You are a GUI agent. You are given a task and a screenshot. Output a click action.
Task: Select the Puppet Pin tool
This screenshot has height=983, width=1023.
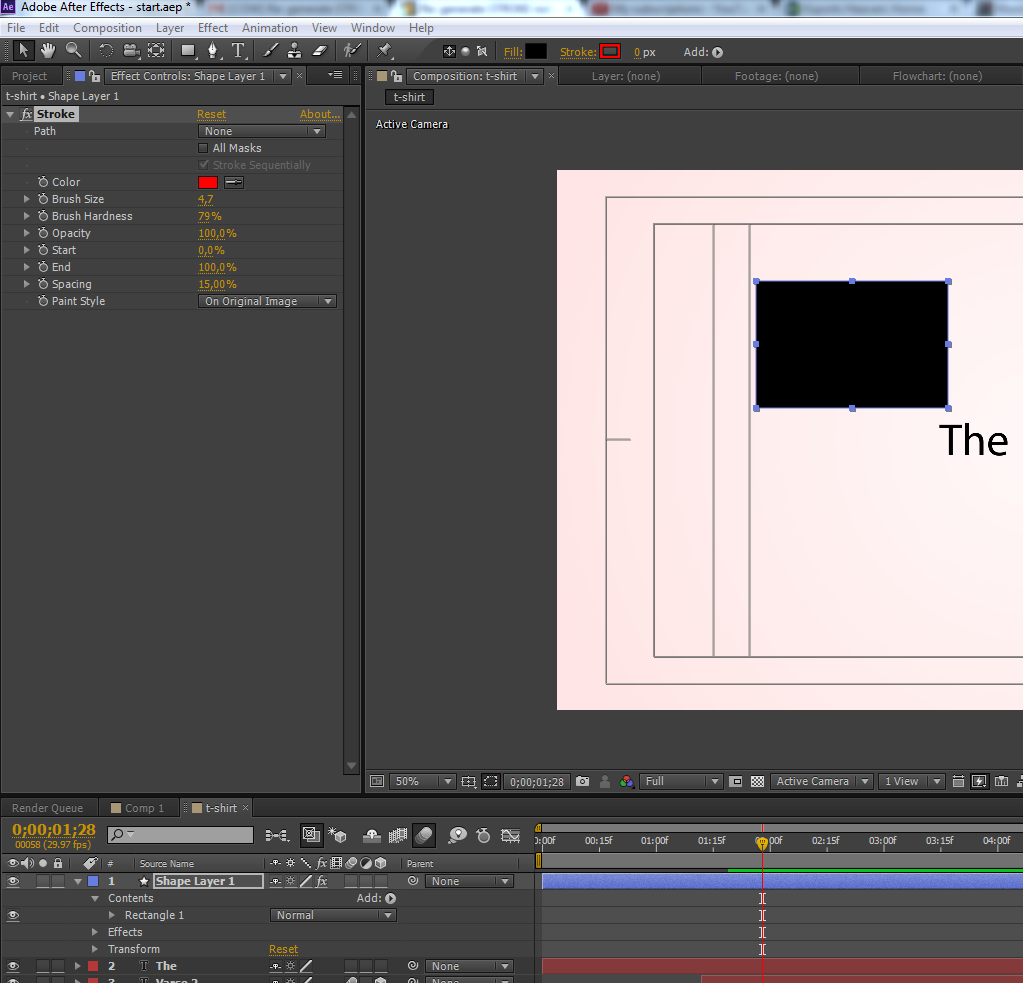pyautogui.click(x=384, y=51)
